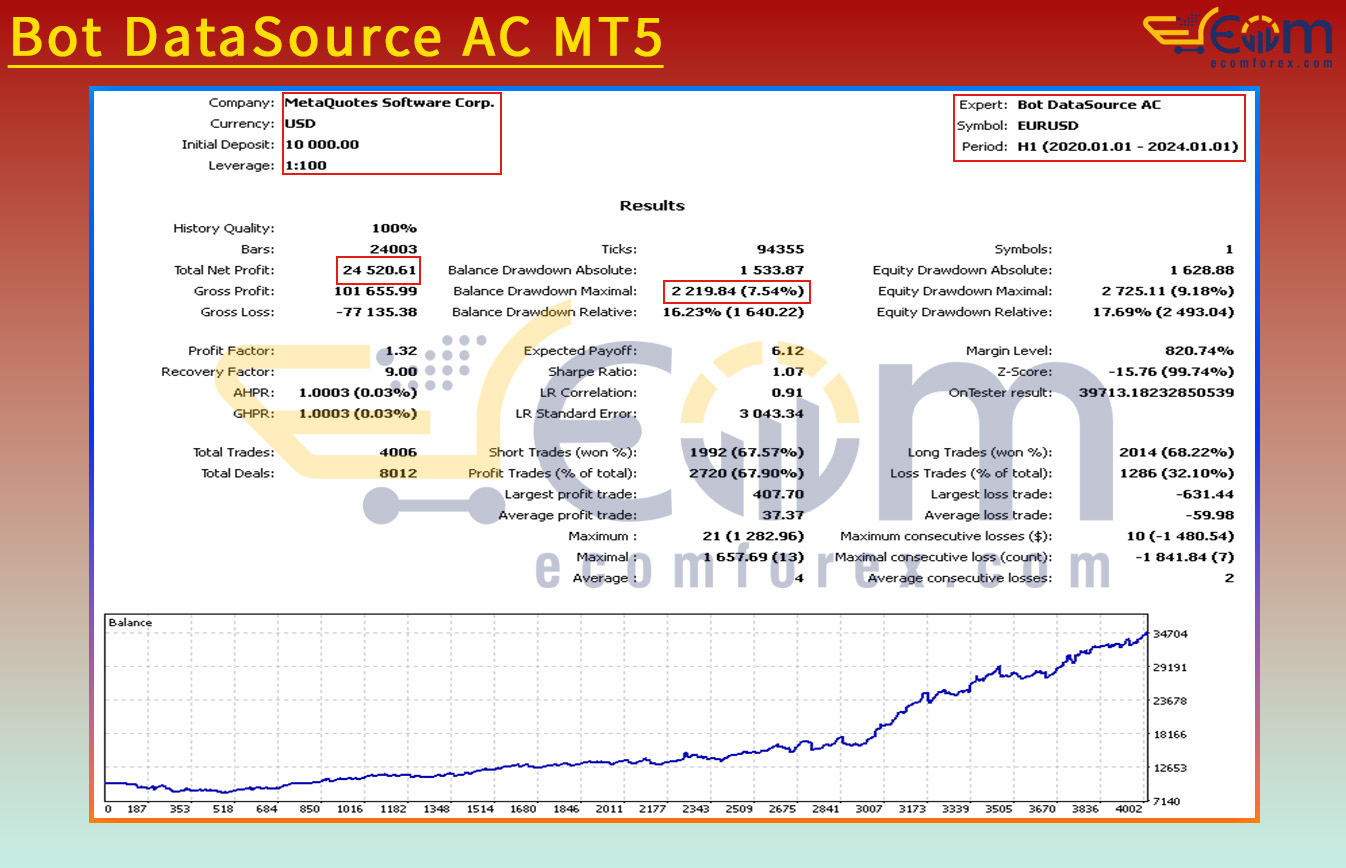Click Equity Drawdown Absolute value '1 628.88'

(1202, 270)
